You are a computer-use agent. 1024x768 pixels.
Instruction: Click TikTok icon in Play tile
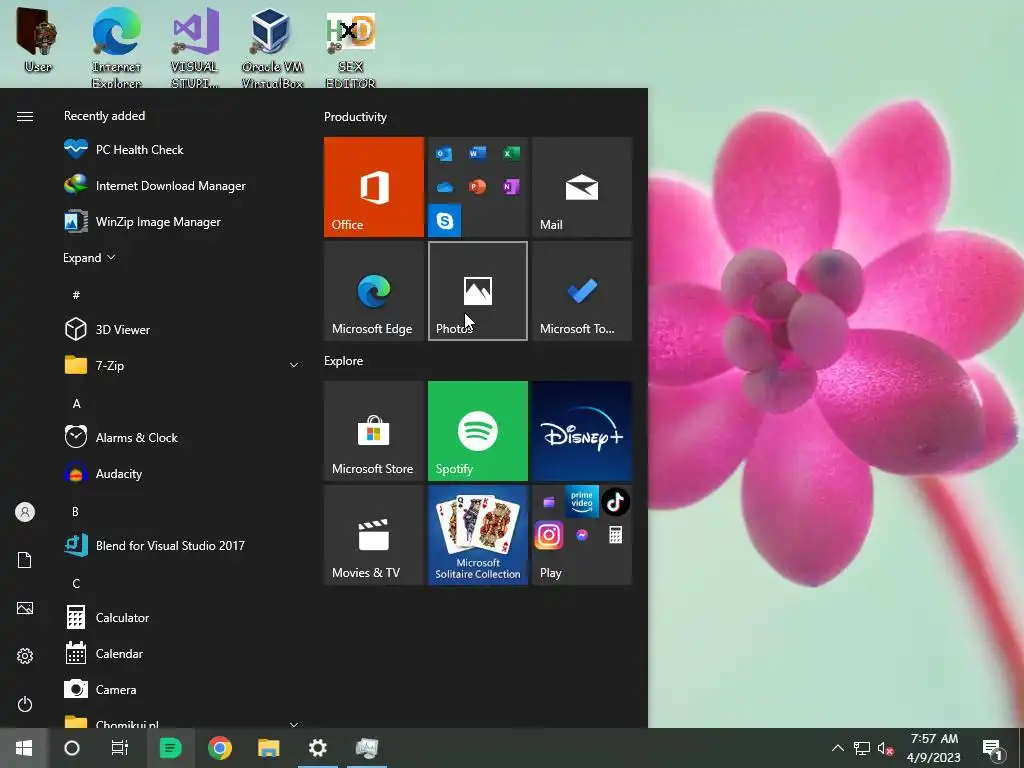coord(615,502)
